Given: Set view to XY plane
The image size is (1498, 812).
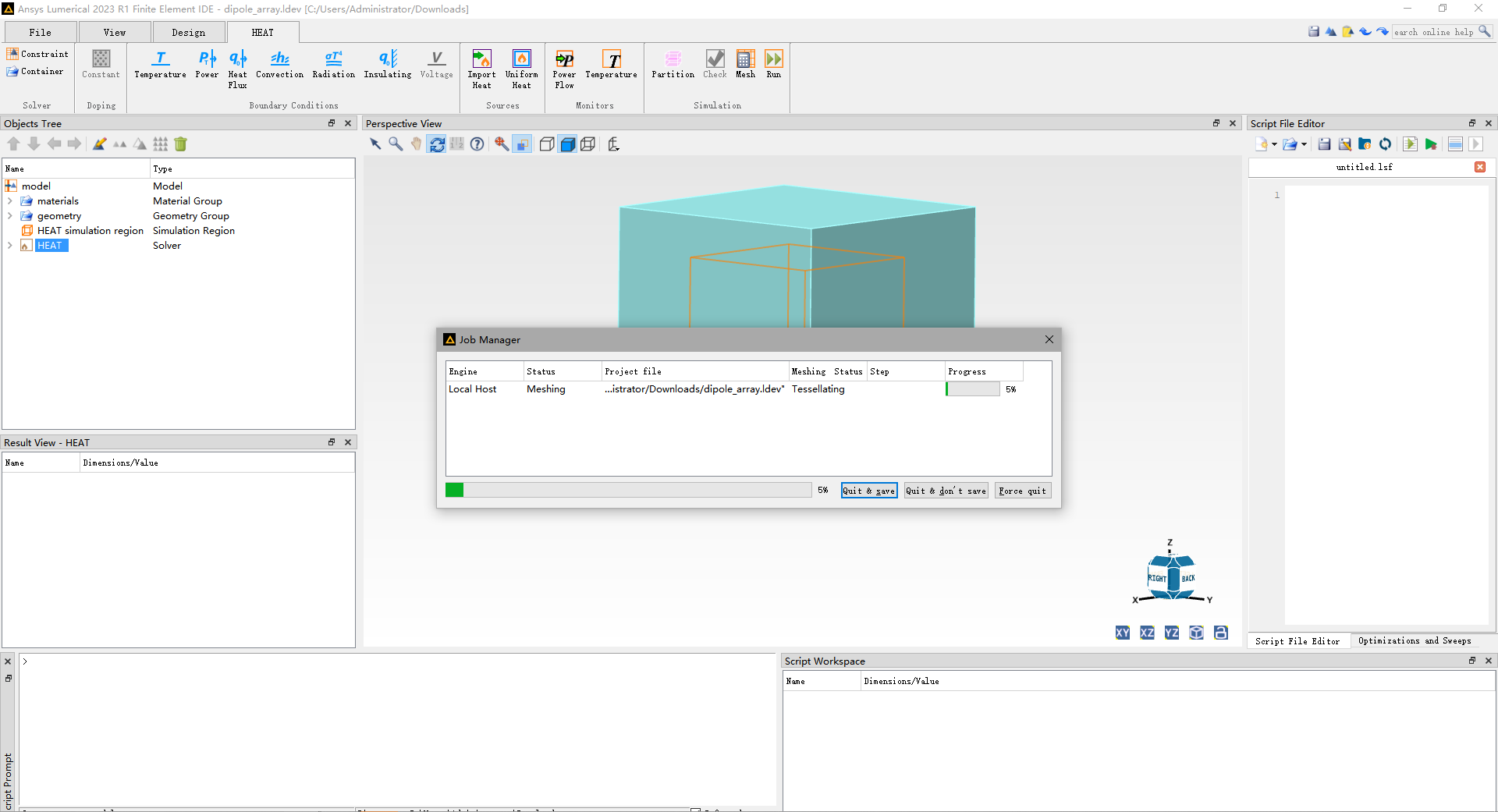Looking at the screenshot, I should click(1122, 633).
